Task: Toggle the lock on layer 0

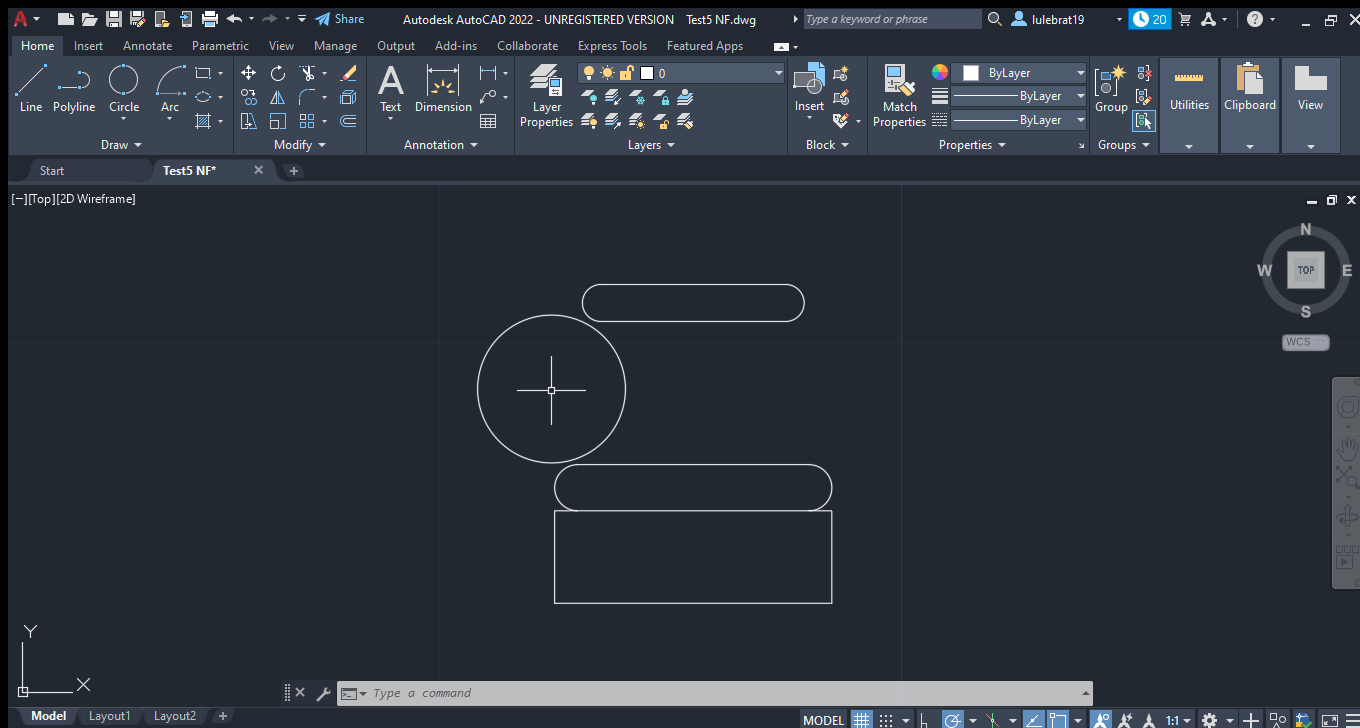Action: [627, 72]
